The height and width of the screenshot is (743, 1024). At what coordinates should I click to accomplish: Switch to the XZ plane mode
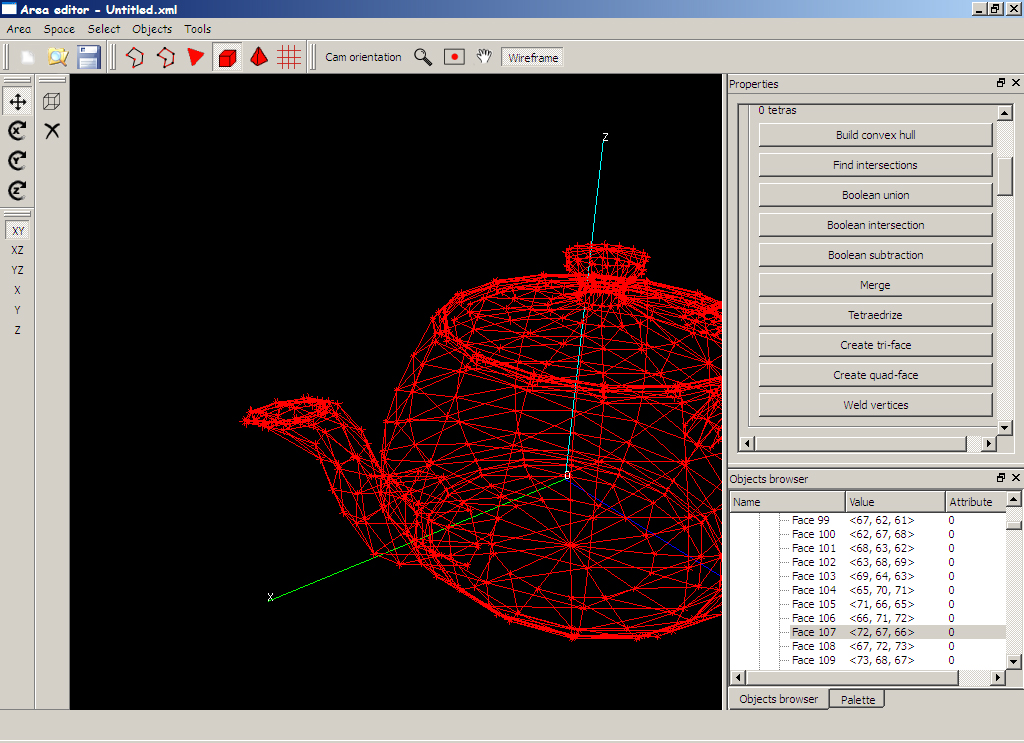click(x=17, y=250)
